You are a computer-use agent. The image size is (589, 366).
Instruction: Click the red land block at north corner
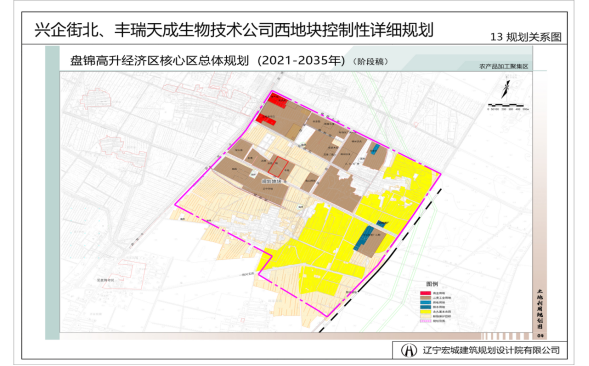coord(278,101)
